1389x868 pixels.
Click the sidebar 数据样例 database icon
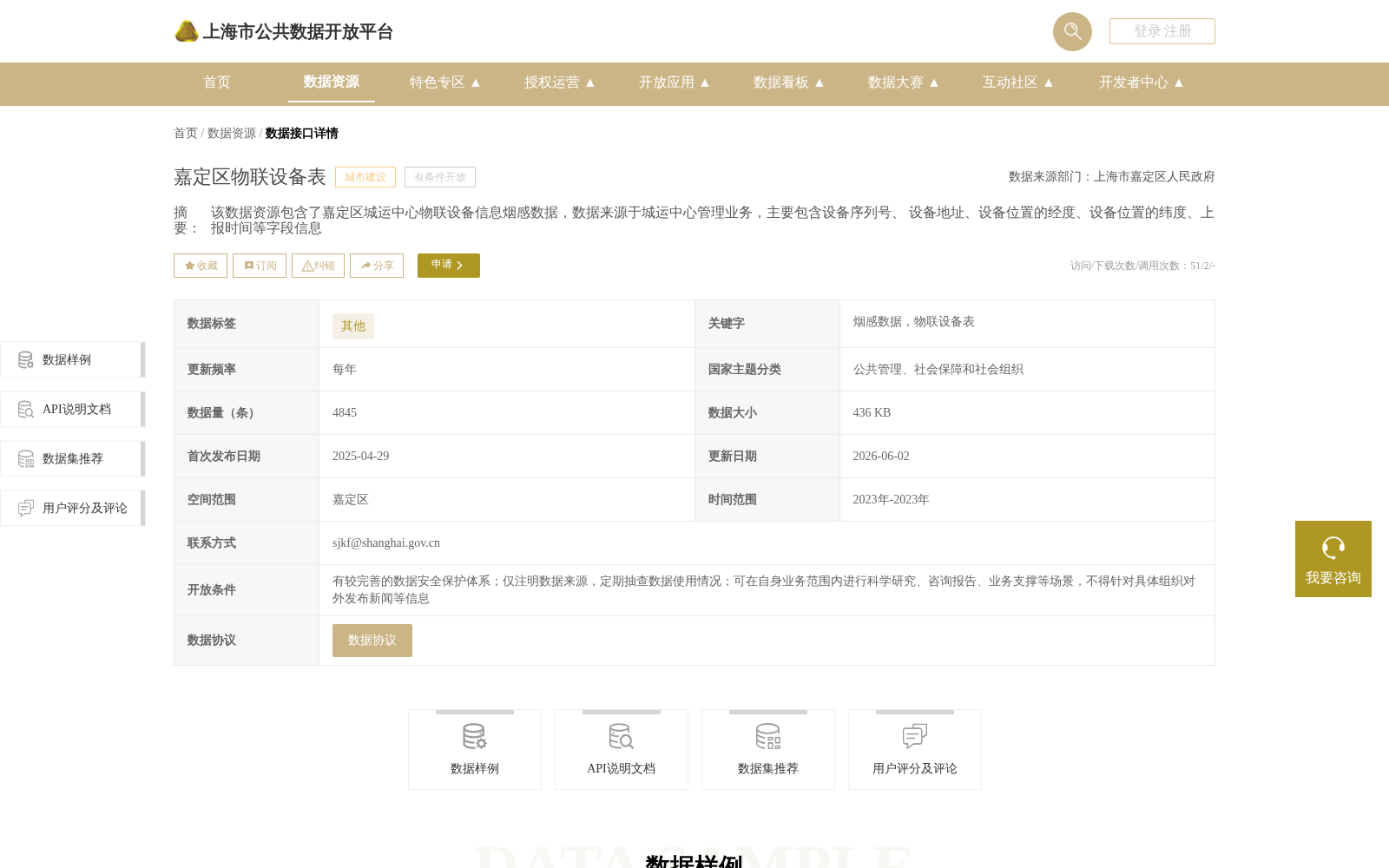[x=26, y=359]
